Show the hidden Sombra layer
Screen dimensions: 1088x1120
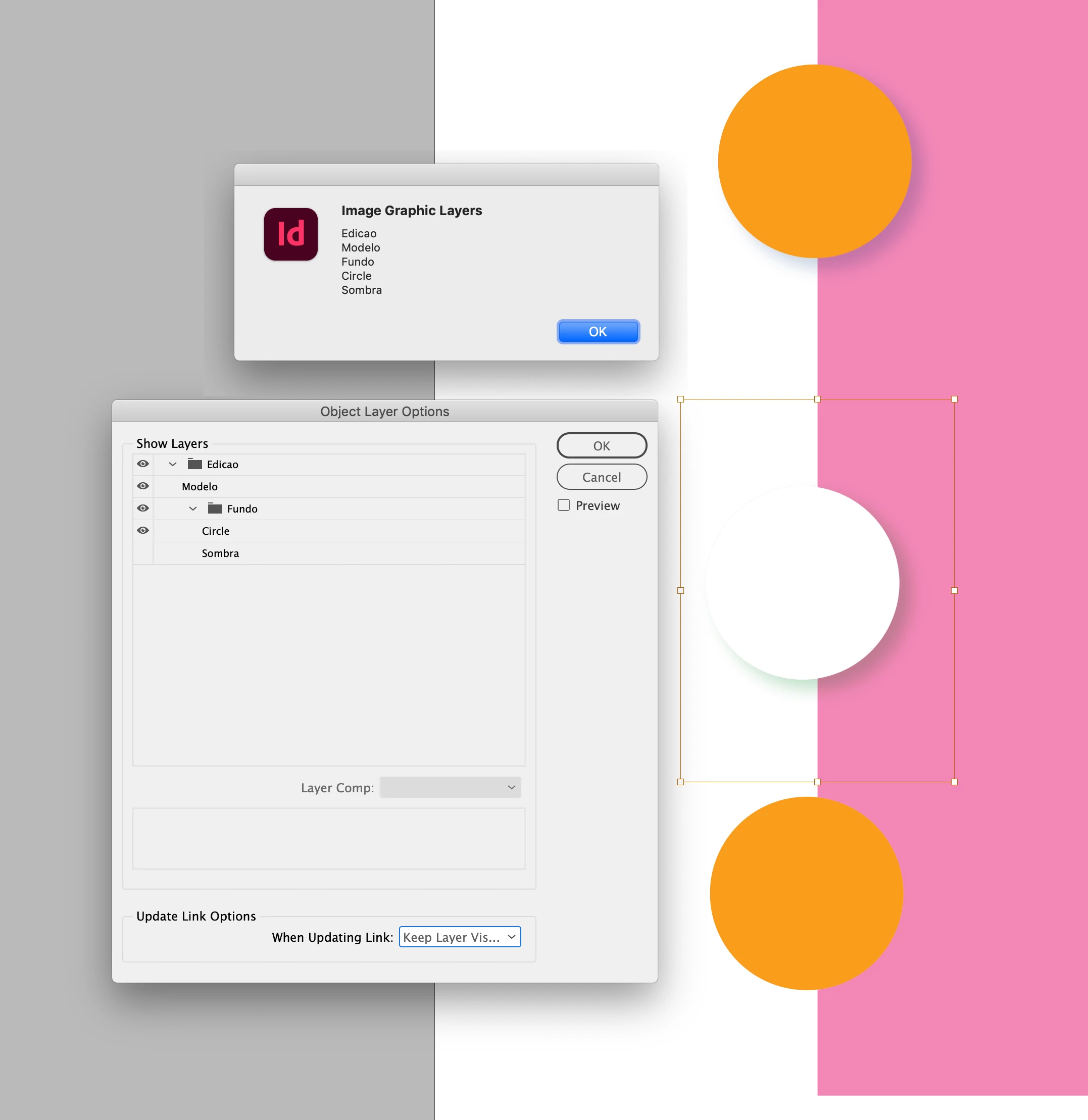143,552
